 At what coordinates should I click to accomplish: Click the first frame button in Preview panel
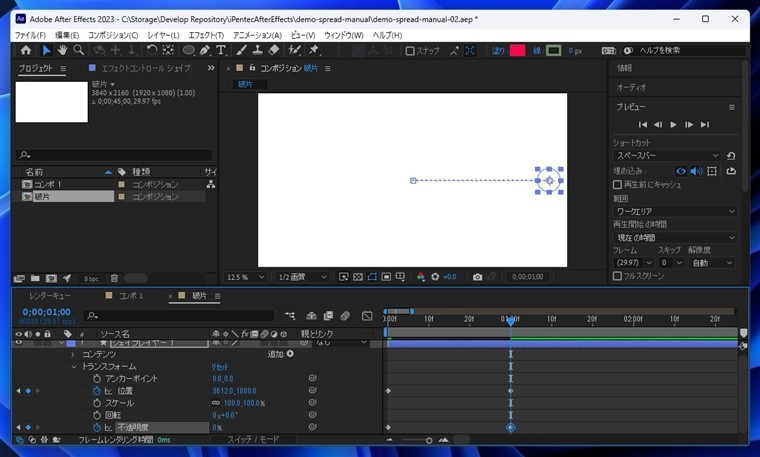pos(643,125)
